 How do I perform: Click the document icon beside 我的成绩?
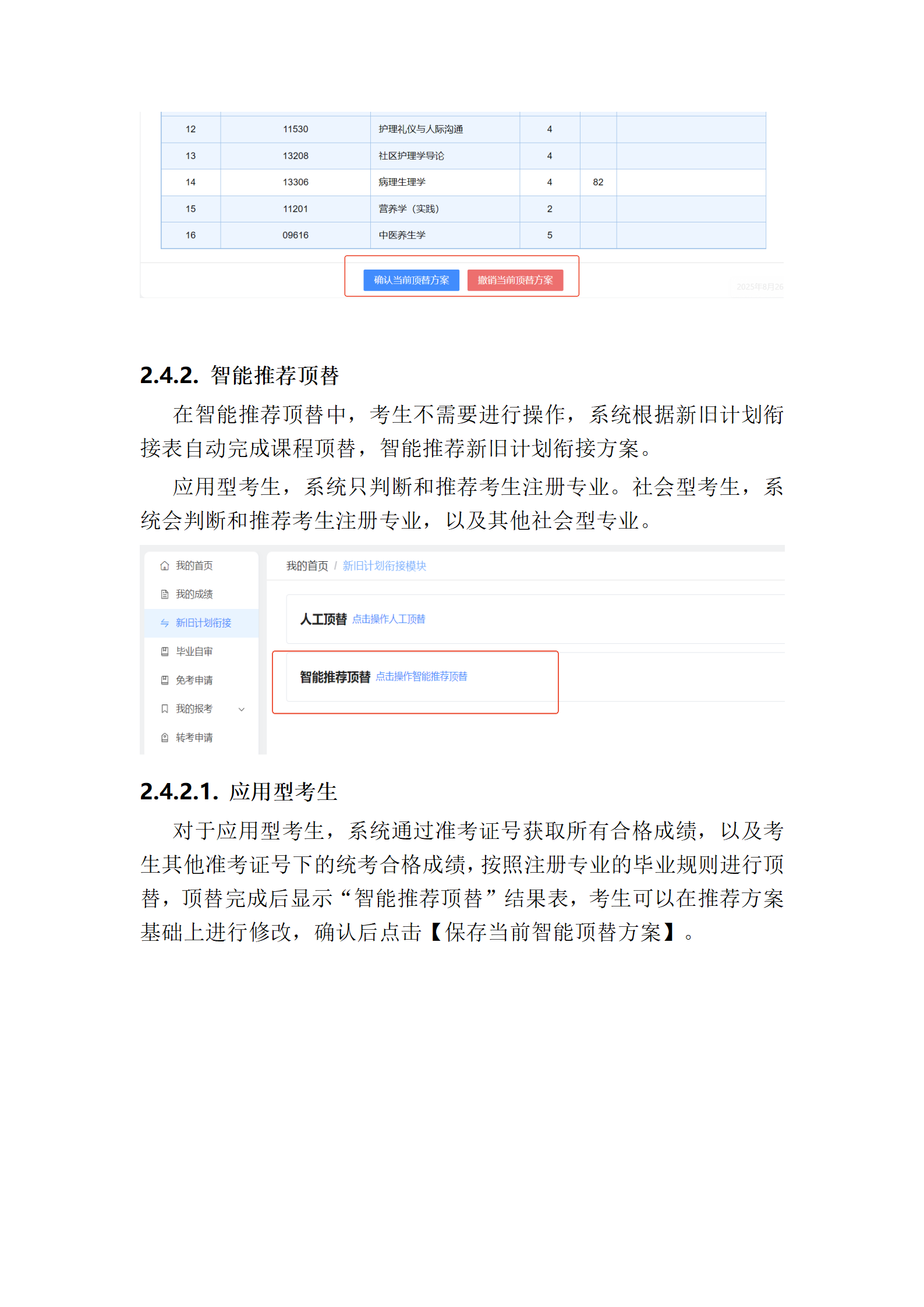coord(165,594)
